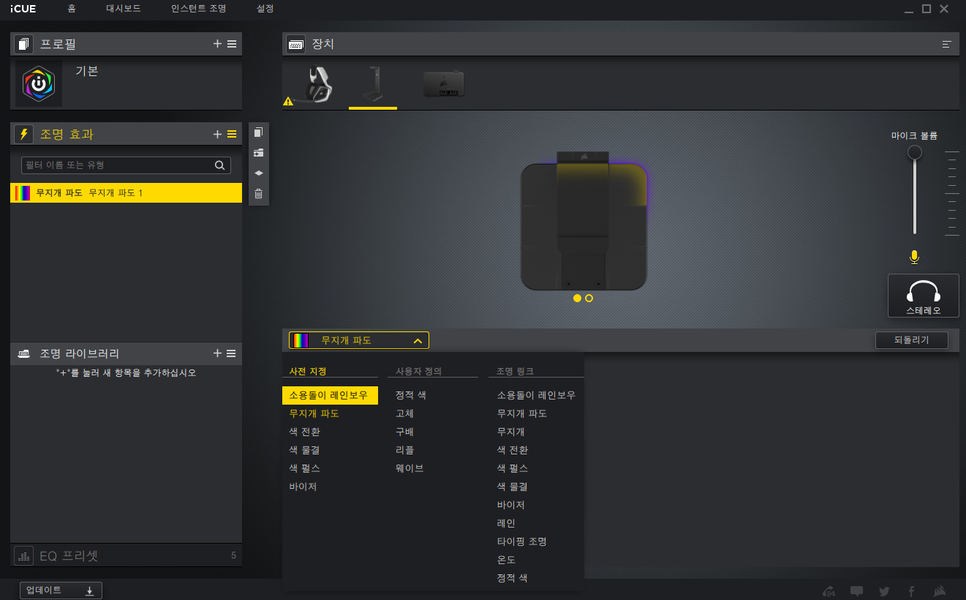The width and height of the screenshot is (966, 600).
Task: Click the layer move arrows icon
Action: tap(259, 173)
